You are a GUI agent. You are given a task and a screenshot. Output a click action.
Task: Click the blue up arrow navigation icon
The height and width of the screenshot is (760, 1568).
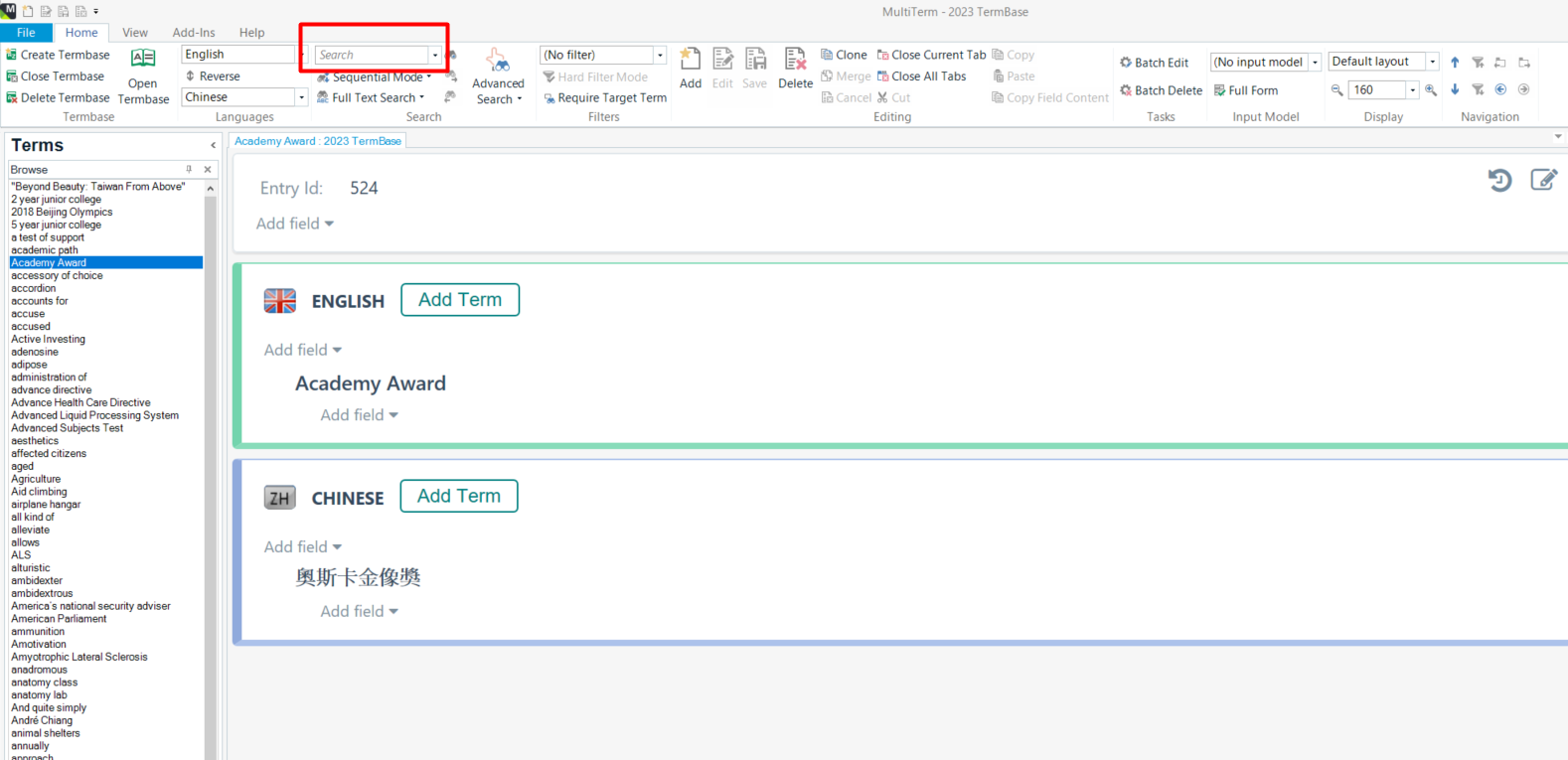1455,63
